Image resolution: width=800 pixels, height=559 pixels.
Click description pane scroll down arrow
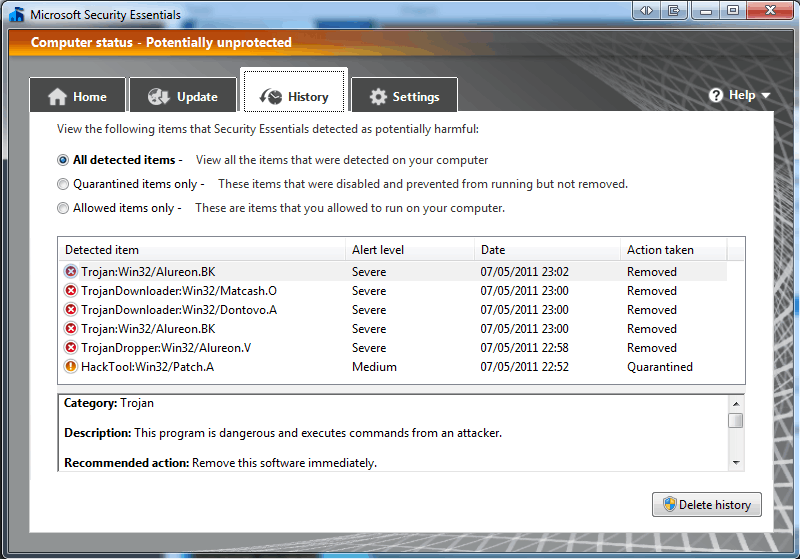pos(736,463)
